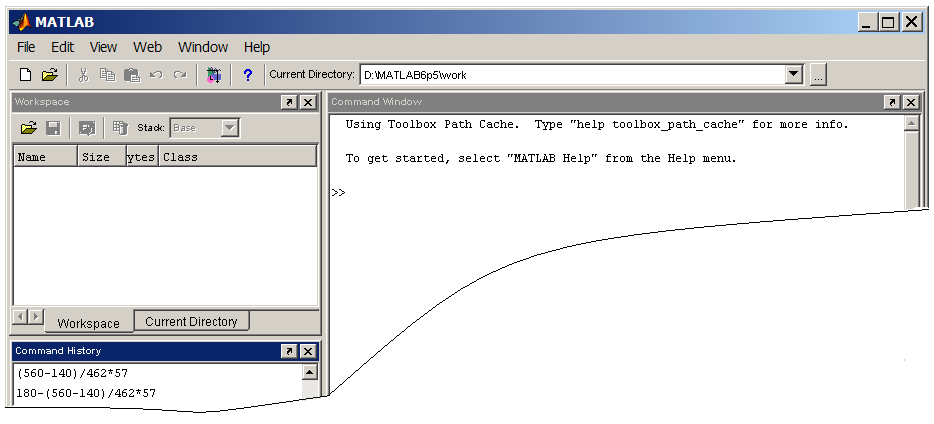Close the Command History panel

[307, 351]
